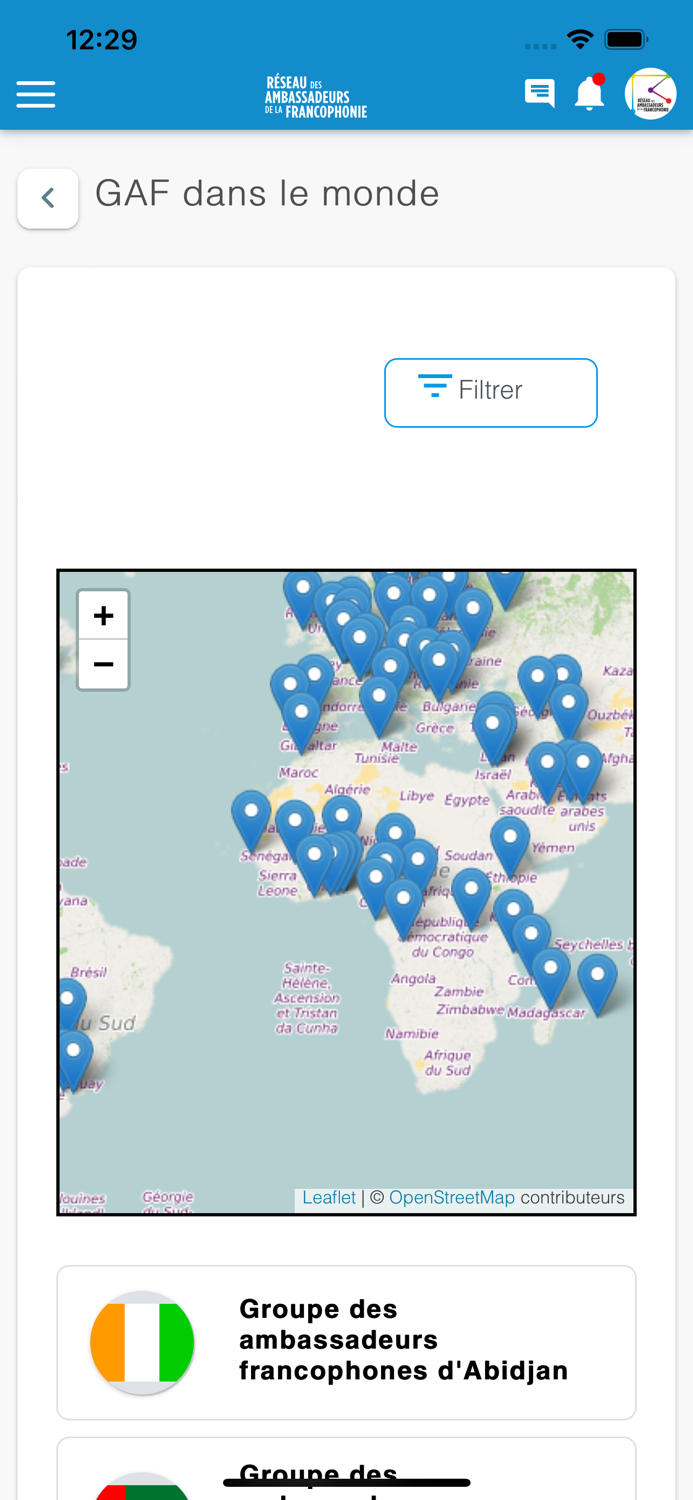Image resolution: width=693 pixels, height=1500 pixels.
Task: Select the map marker over Madagascar
Action: (x=551, y=977)
